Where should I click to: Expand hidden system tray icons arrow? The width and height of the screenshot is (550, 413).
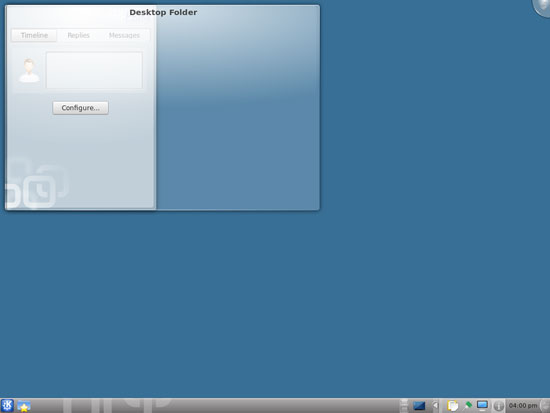(435, 406)
